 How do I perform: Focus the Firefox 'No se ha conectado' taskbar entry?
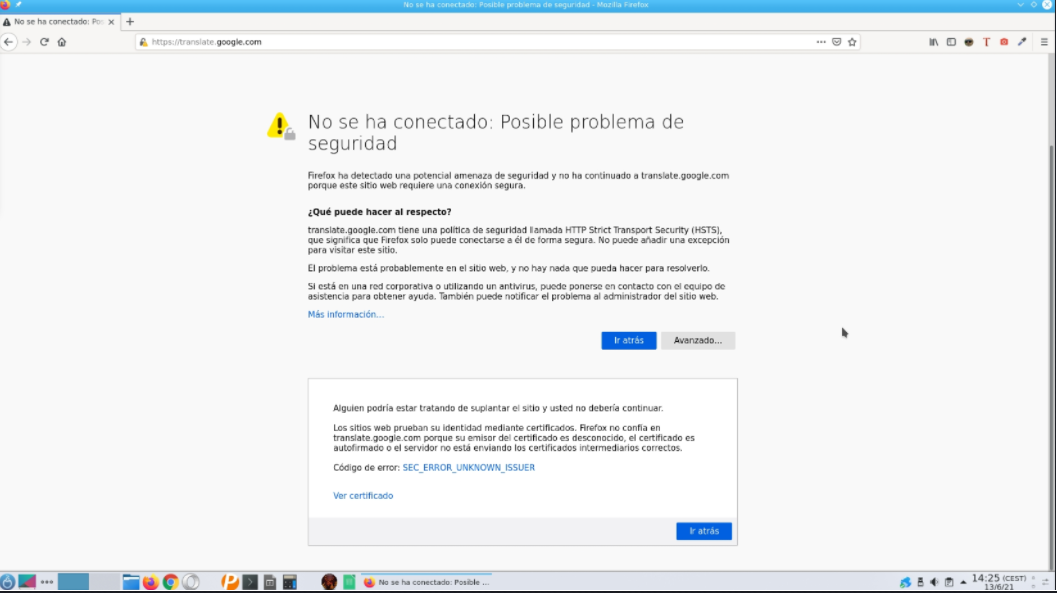click(426, 582)
